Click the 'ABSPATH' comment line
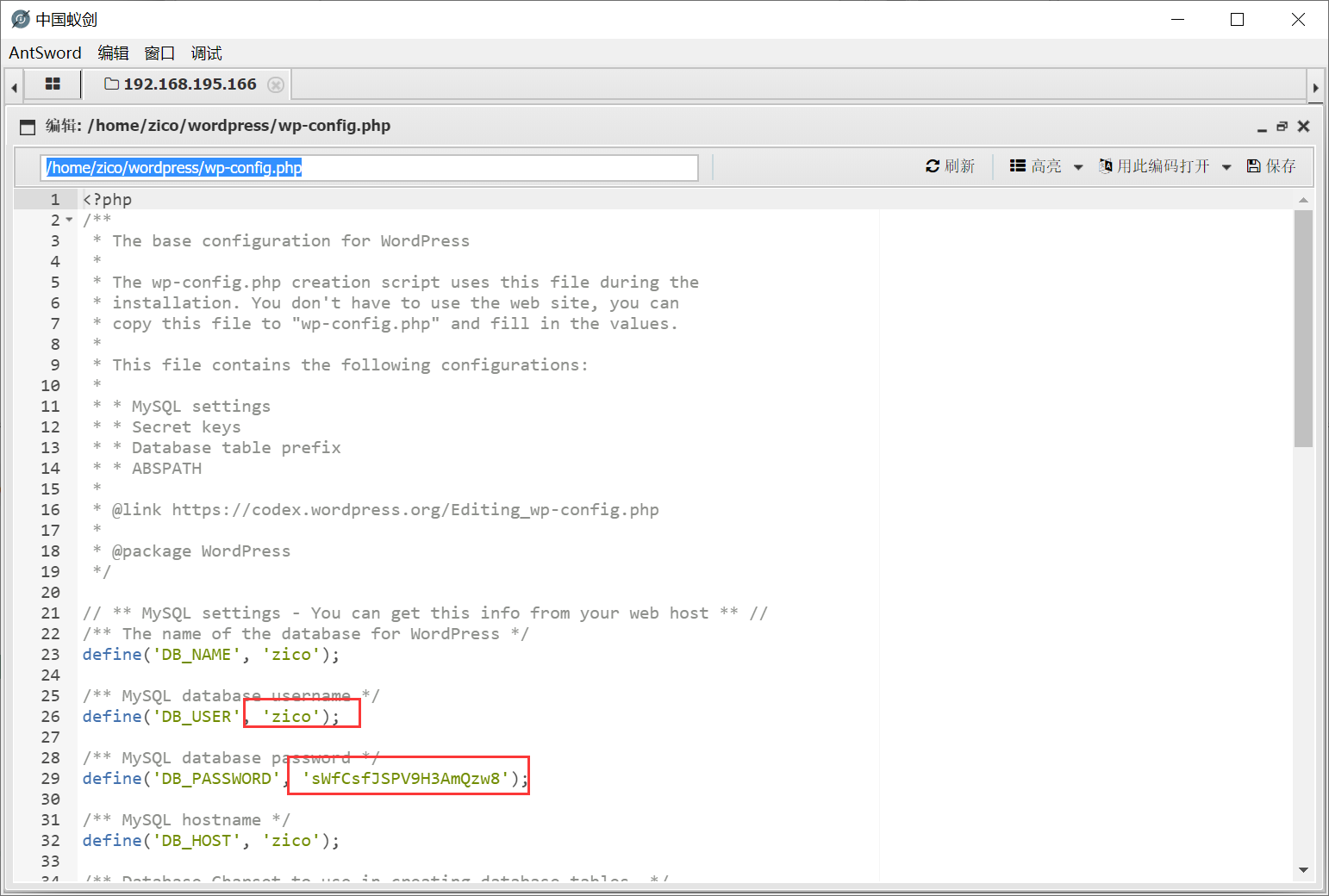Screen dimensions: 1329x896 [x=166, y=468]
